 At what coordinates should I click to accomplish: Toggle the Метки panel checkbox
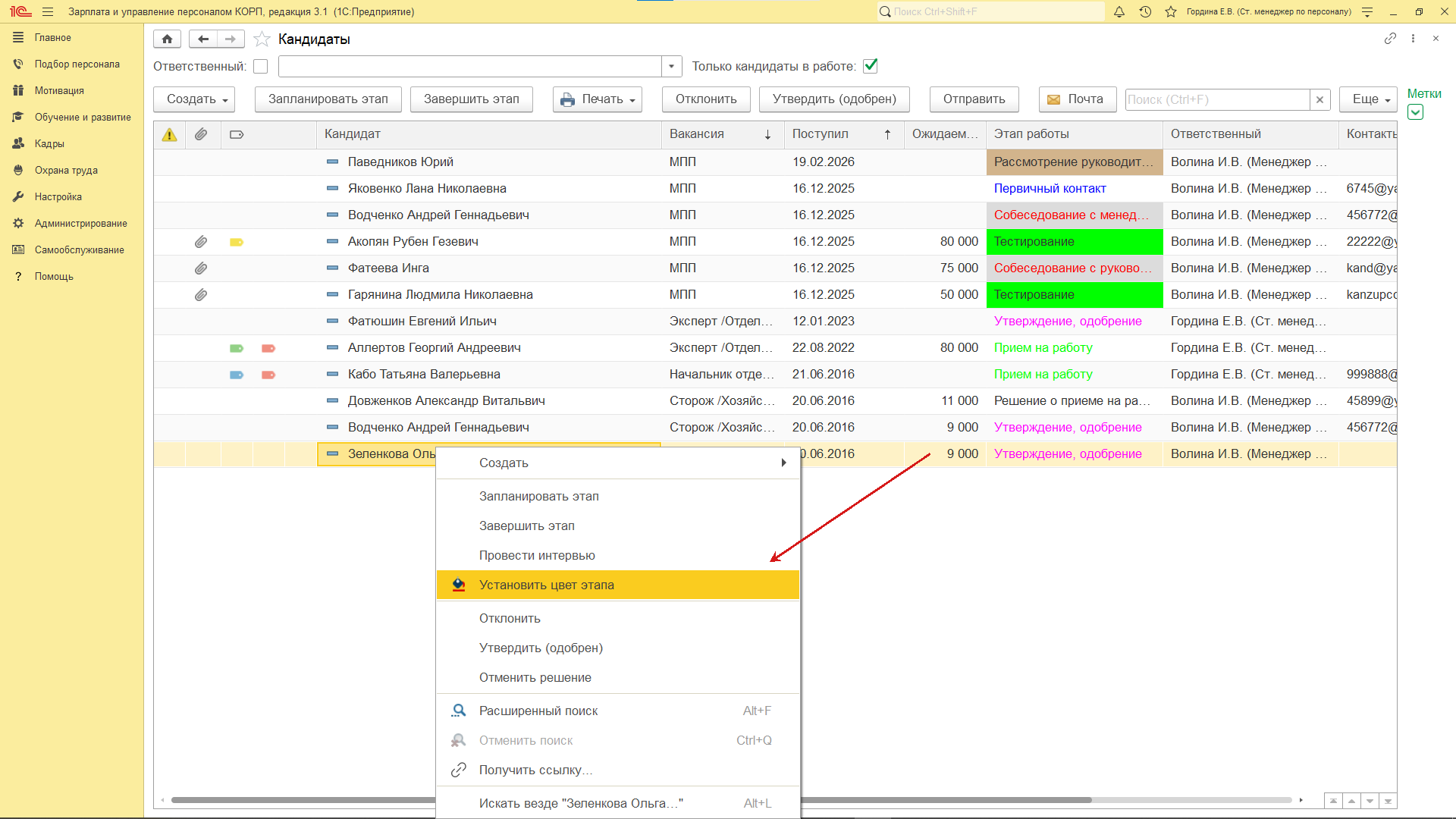coord(1415,112)
